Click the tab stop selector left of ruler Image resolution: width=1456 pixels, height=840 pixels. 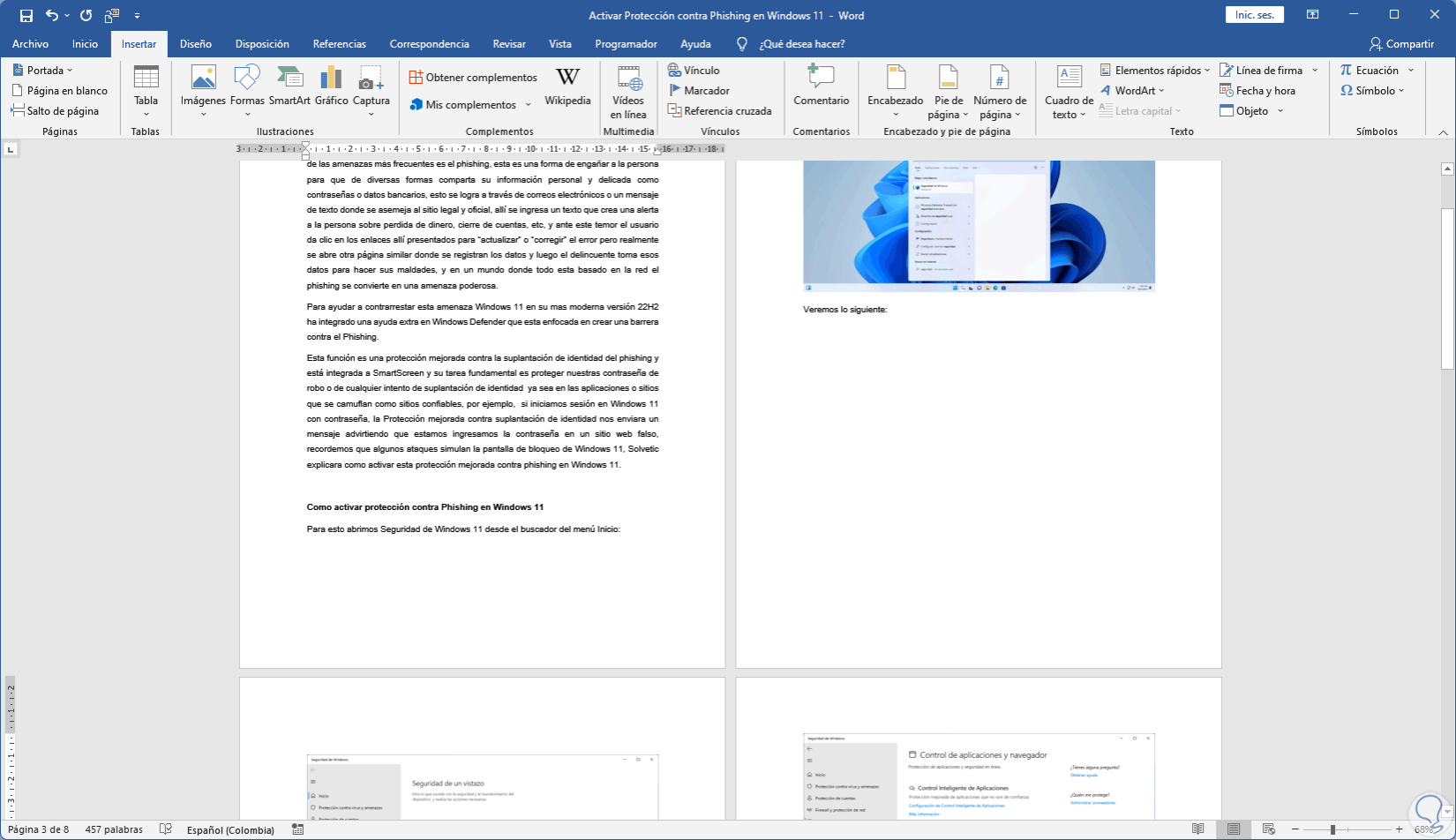click(x=11, y=149)
